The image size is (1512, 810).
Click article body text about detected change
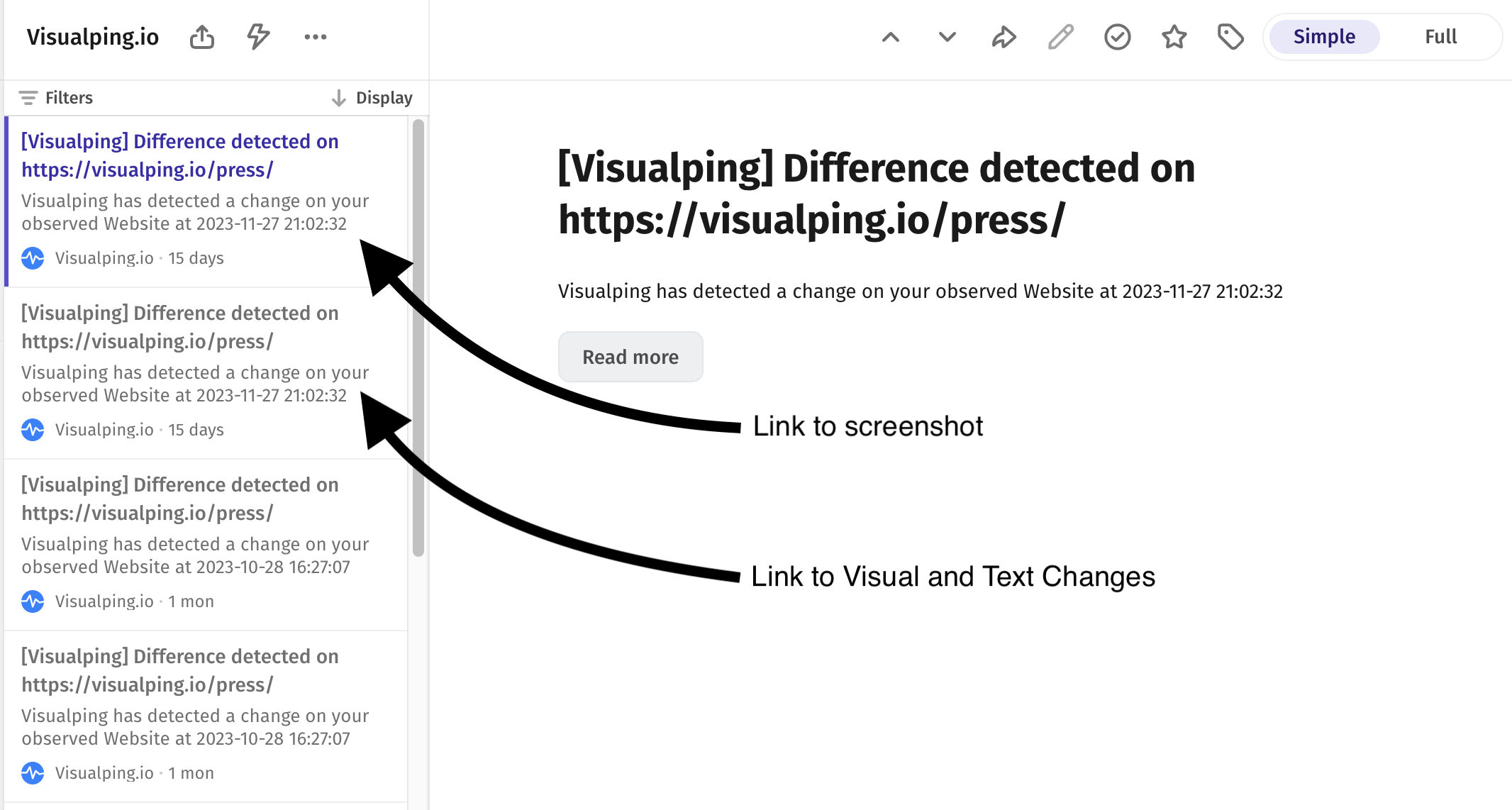pyautogui.click(x=921, y=292)
